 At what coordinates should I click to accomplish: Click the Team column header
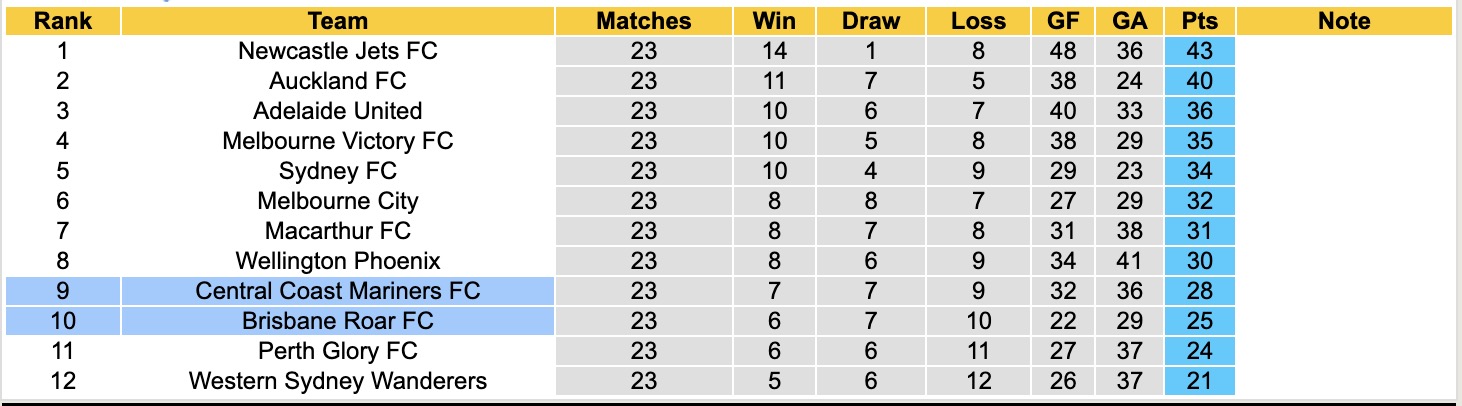(338, 21)
